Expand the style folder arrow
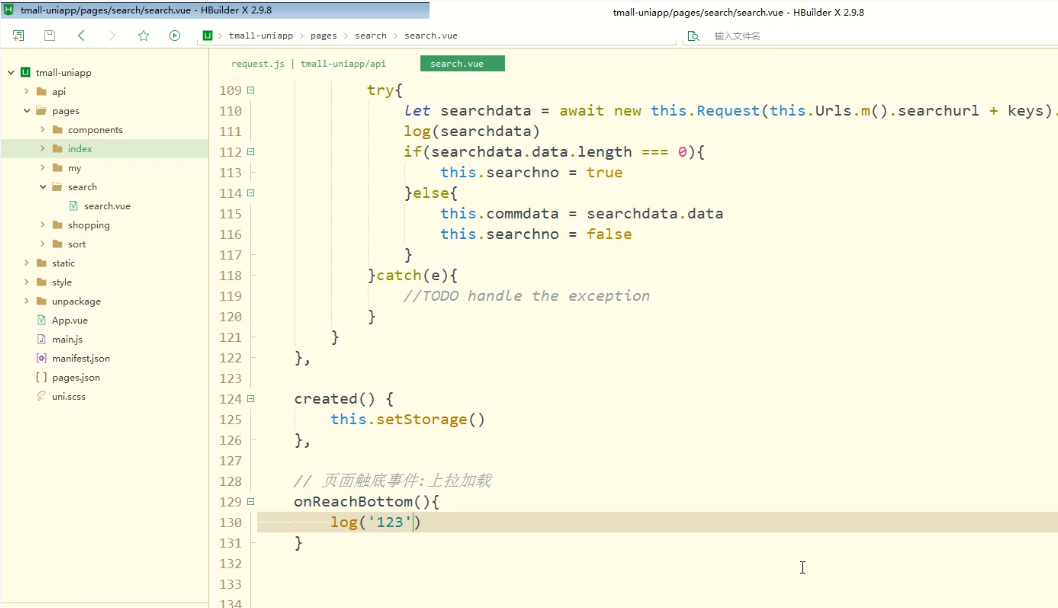The width and height of the screenshot is (1058, 608). tap(26, 282)
